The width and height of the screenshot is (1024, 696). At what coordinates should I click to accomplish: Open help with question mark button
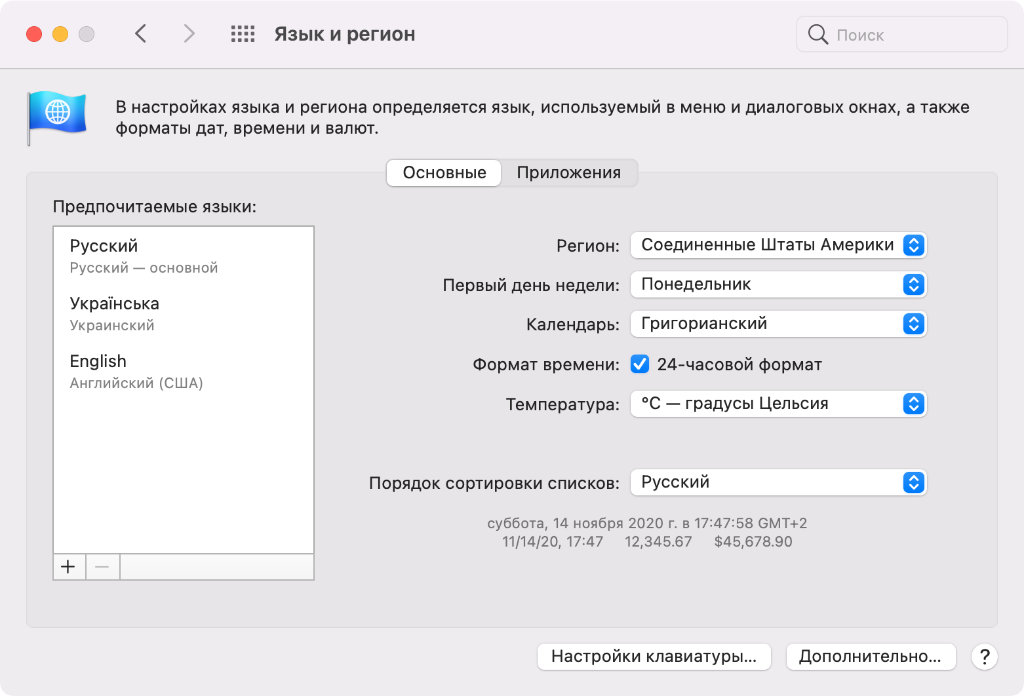[984, 657]
